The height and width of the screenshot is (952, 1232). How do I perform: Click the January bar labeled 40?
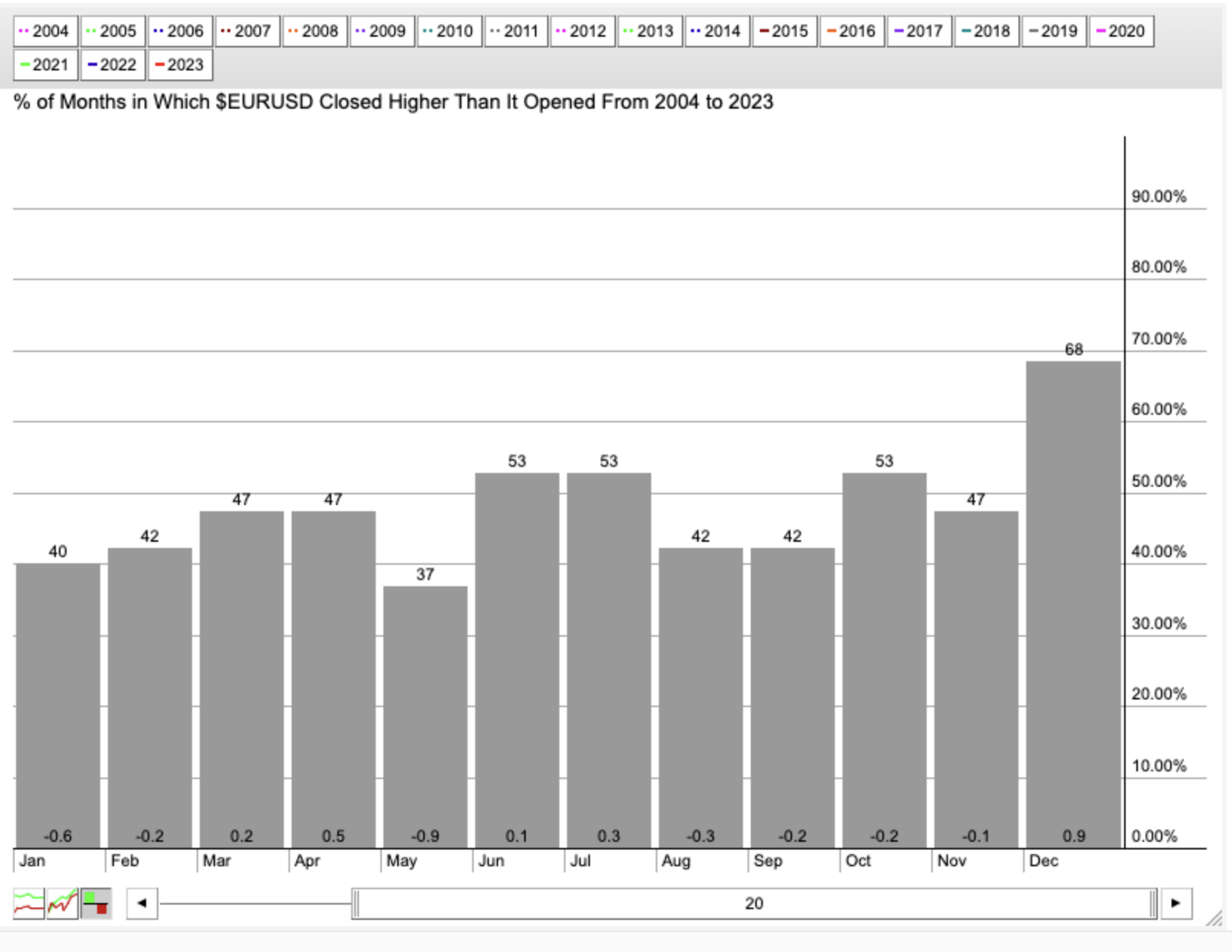58,706
